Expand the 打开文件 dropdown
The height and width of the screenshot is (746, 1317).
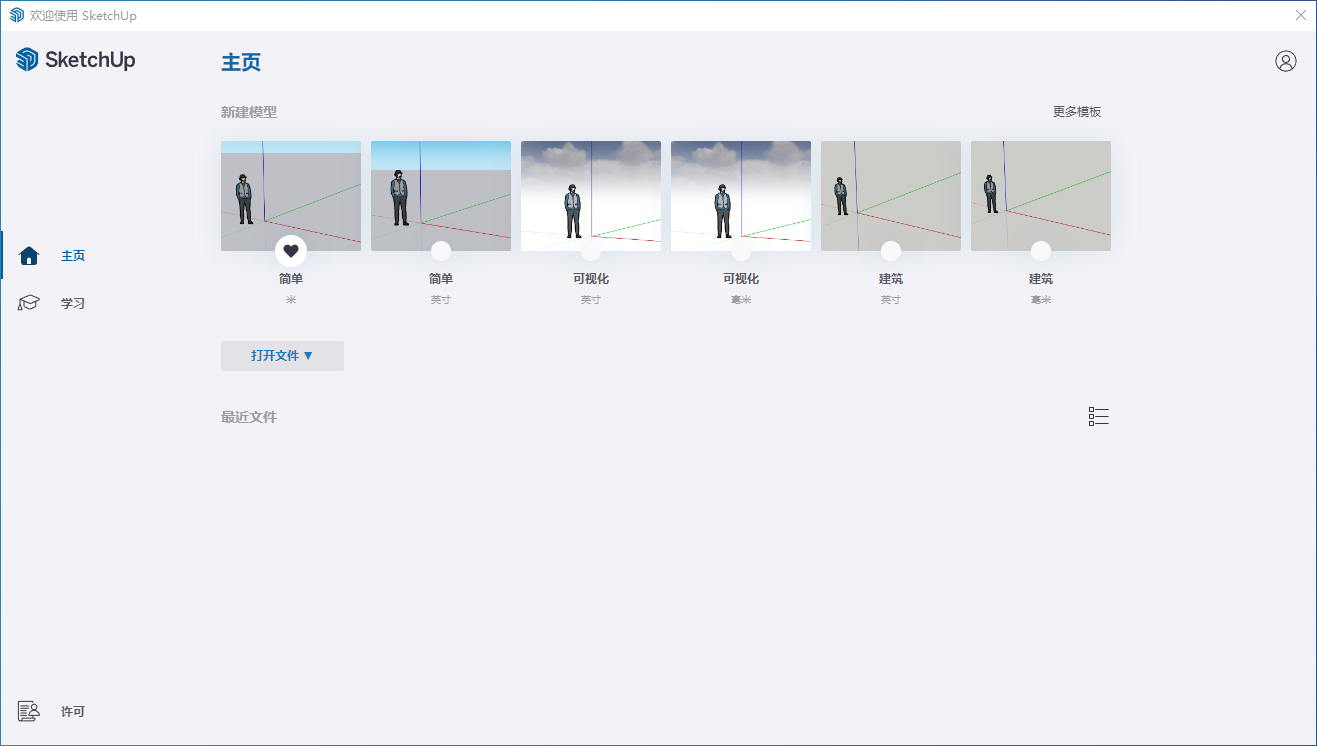282,356
